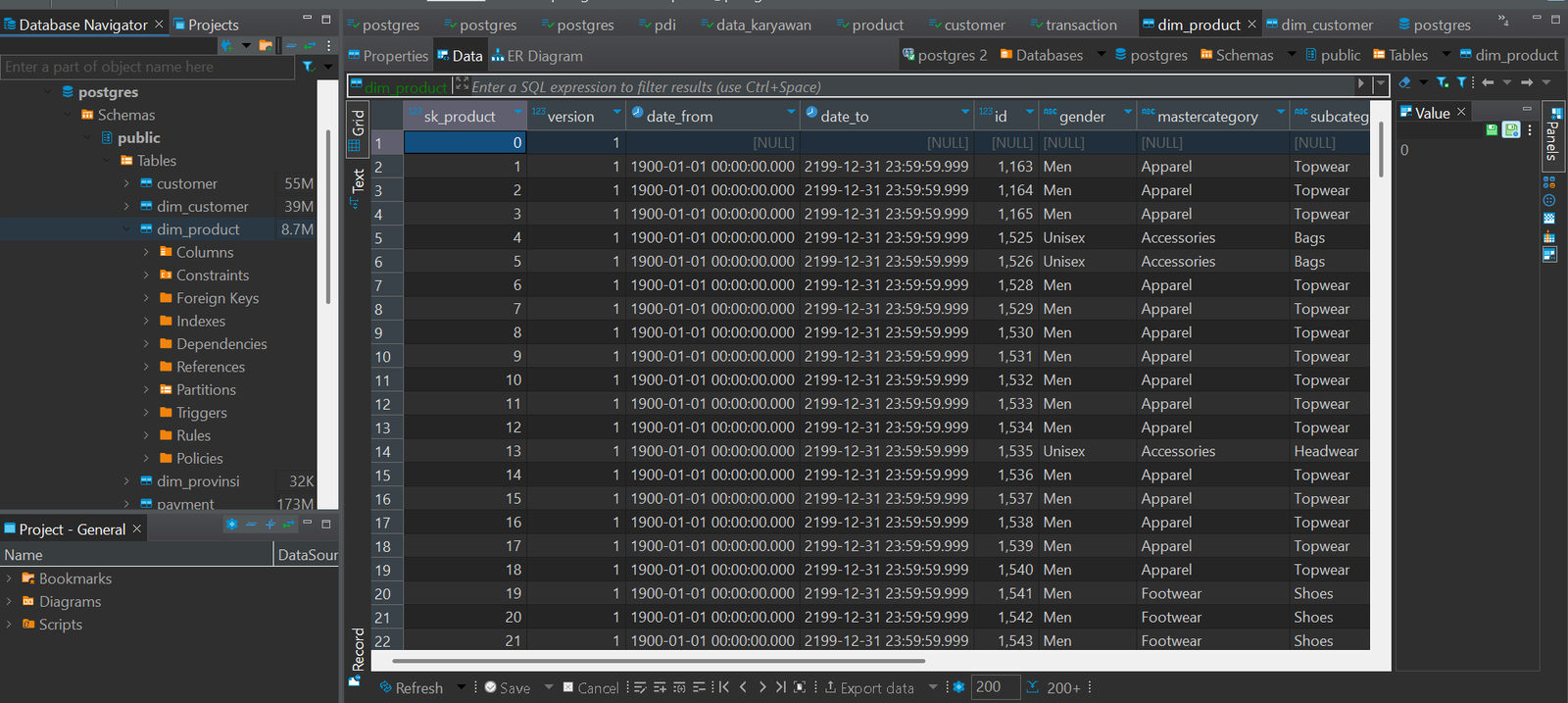
Task: Expand the Columns node under dim_product
Action: [147, 252]
